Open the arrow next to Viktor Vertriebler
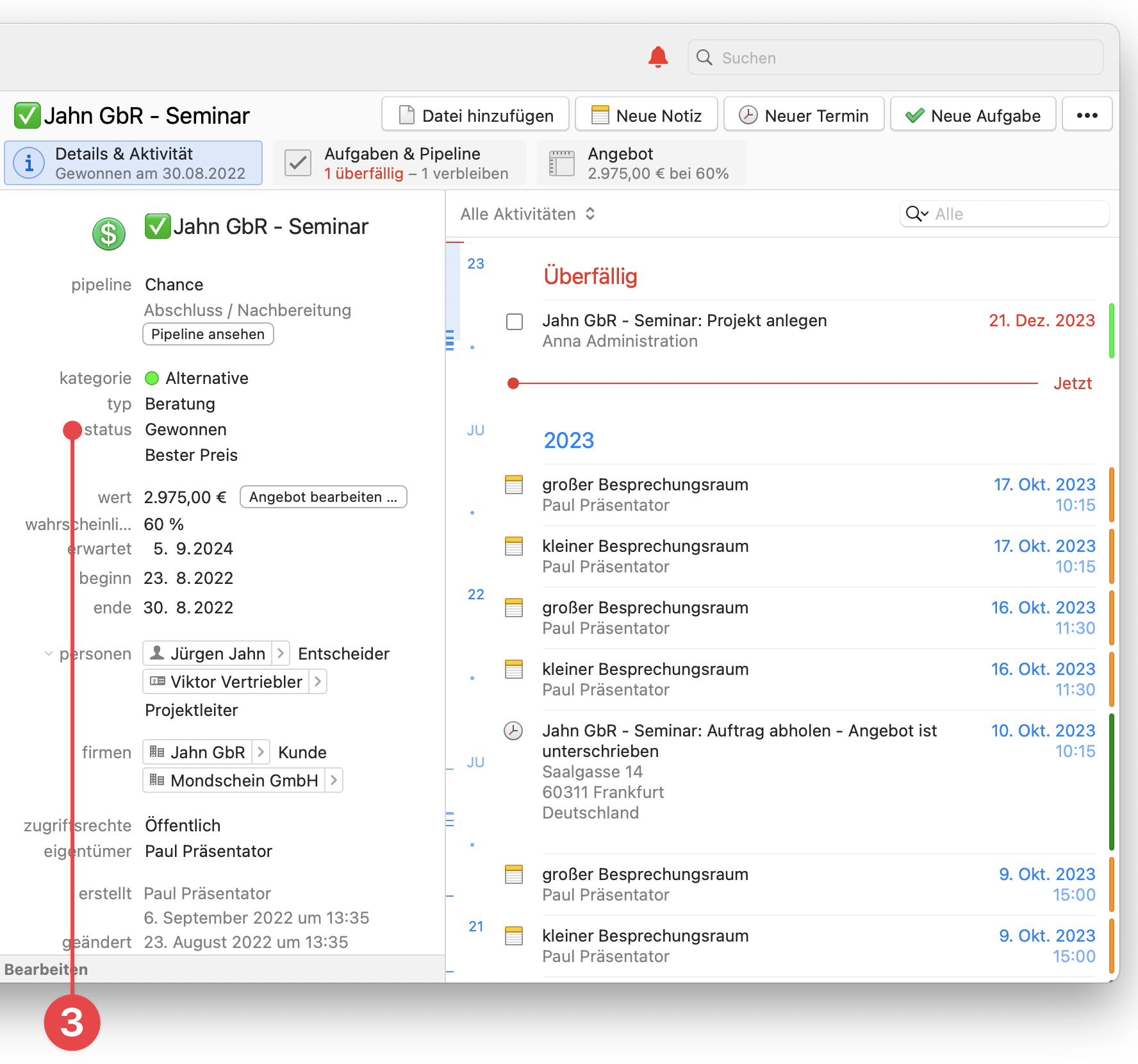The width and height of the screenshot is (1138, 1064). click(318, 681)
